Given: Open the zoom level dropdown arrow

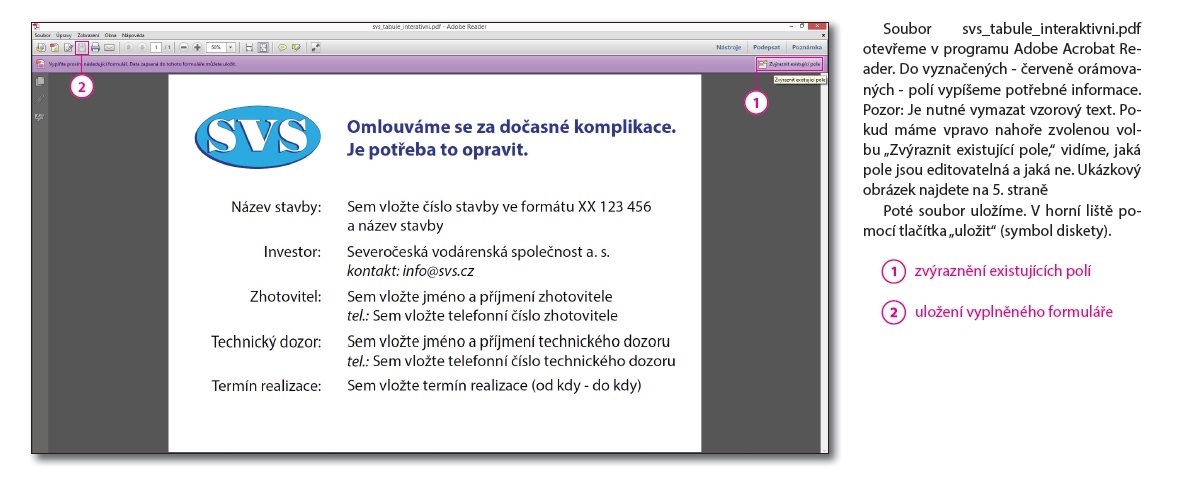Looking at the screenshot, I should tap(231, 47).
